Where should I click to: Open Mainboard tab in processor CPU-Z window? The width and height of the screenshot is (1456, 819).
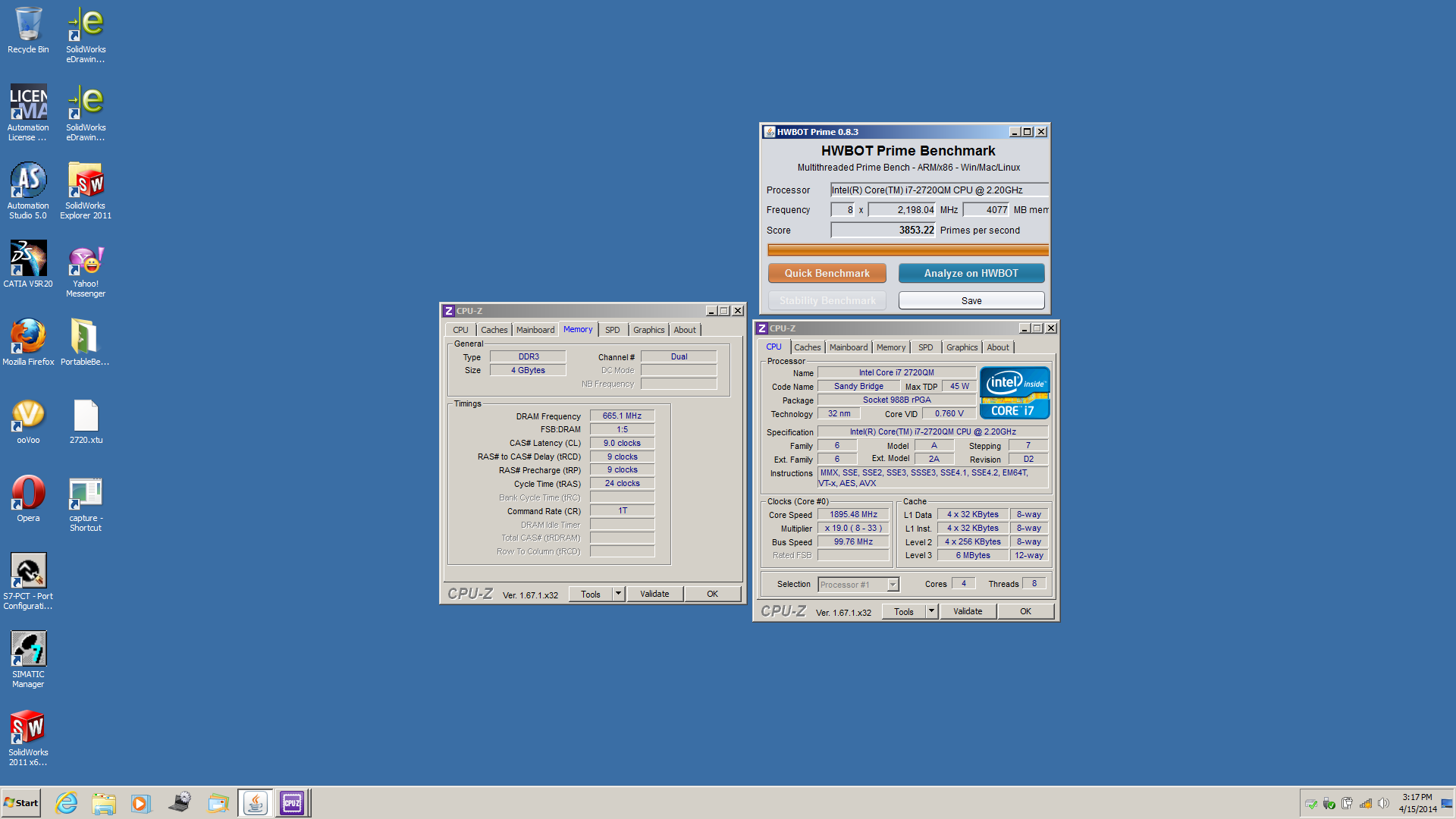click(x=848, y=347)
